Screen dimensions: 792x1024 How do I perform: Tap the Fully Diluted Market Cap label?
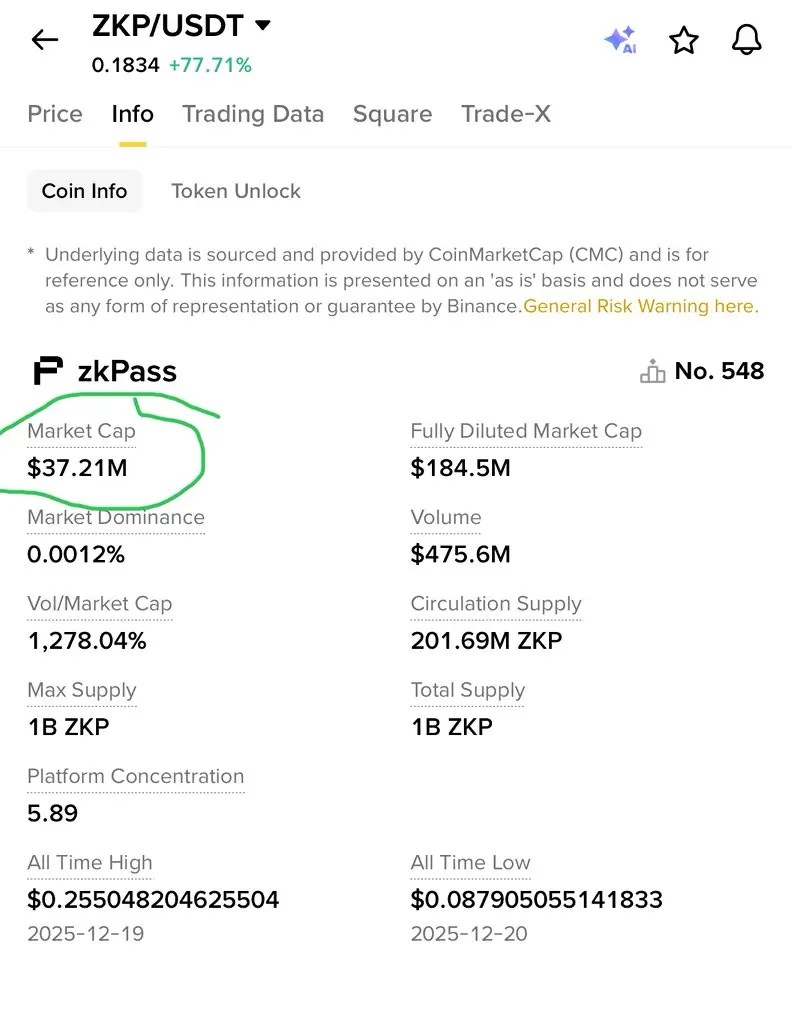[x=526, y=431]
